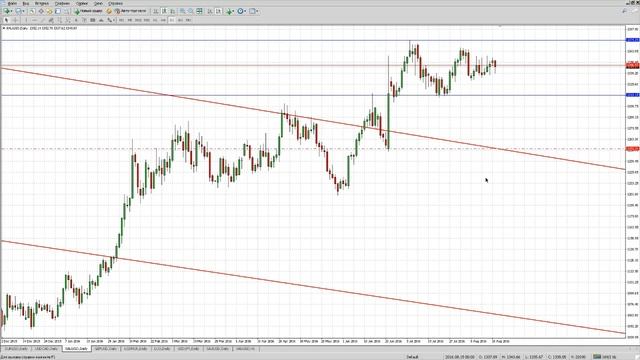Switch to the EURUSD,Daily chart tab
The image size is (640, 360).
16,349
